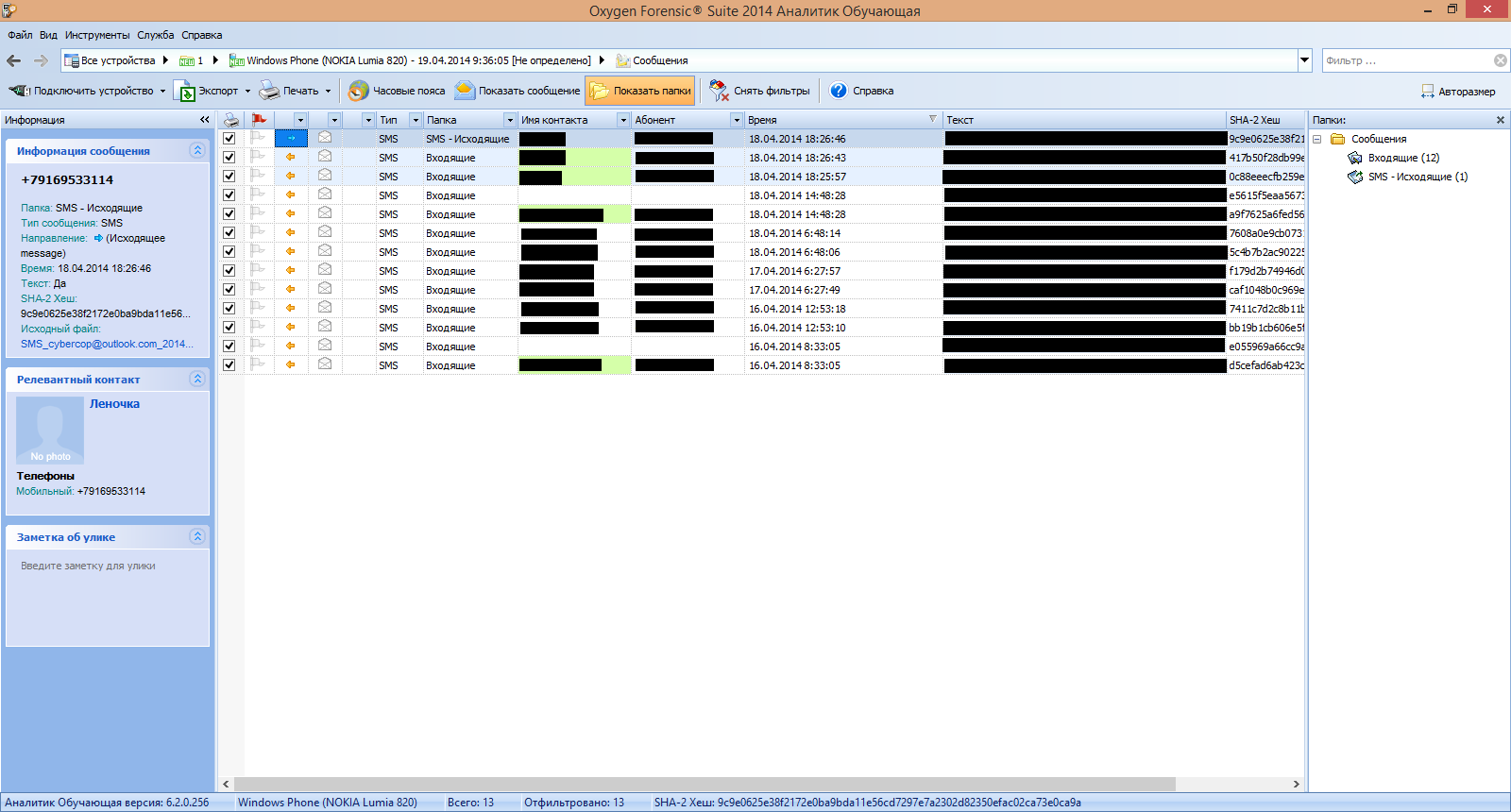The image size is (1511, 812).
Task: Uncheck the 16.04.2014 12:53:18 message checkbox
Action: [229, 309]
